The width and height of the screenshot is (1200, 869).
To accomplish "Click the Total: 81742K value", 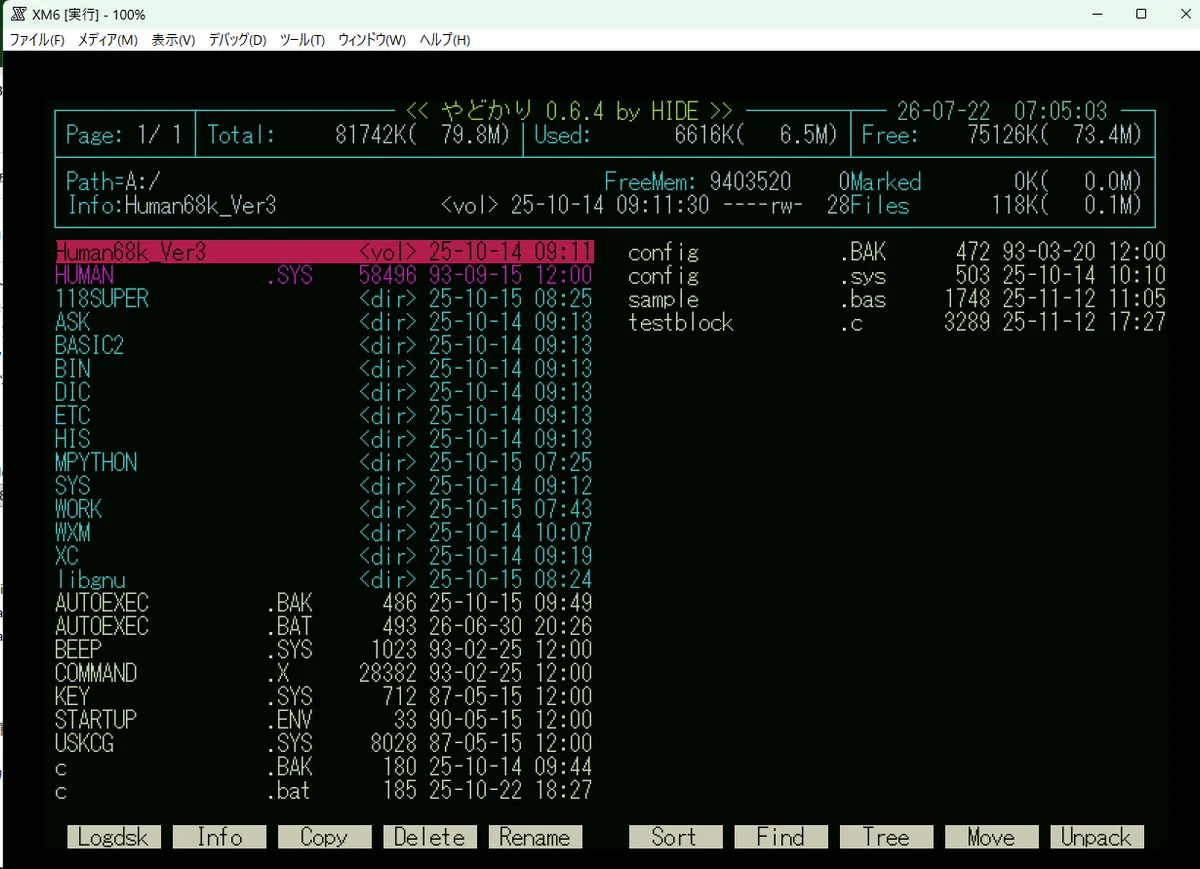I will (x=359, y=135).
